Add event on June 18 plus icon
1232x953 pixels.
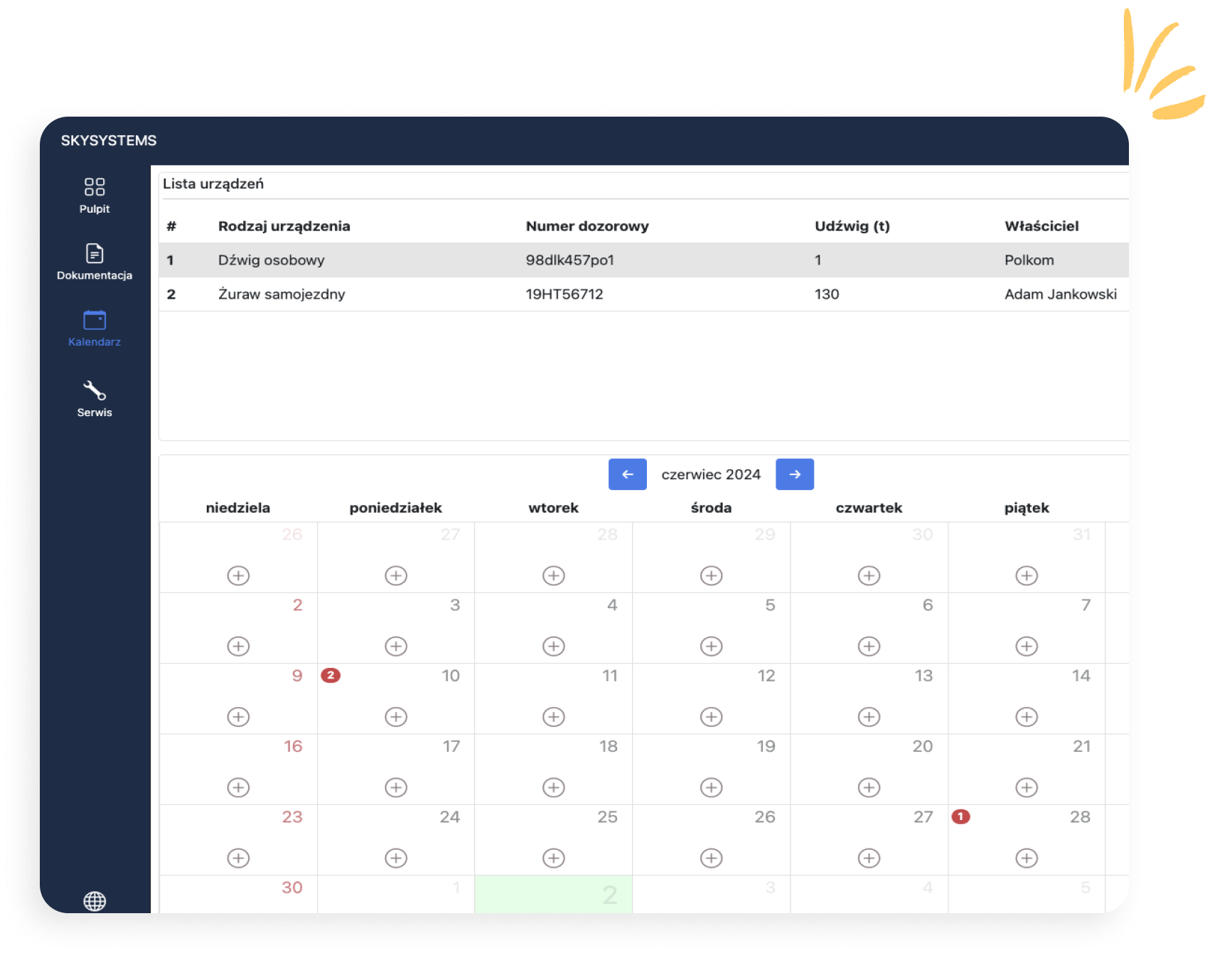[x=554, y=787]
